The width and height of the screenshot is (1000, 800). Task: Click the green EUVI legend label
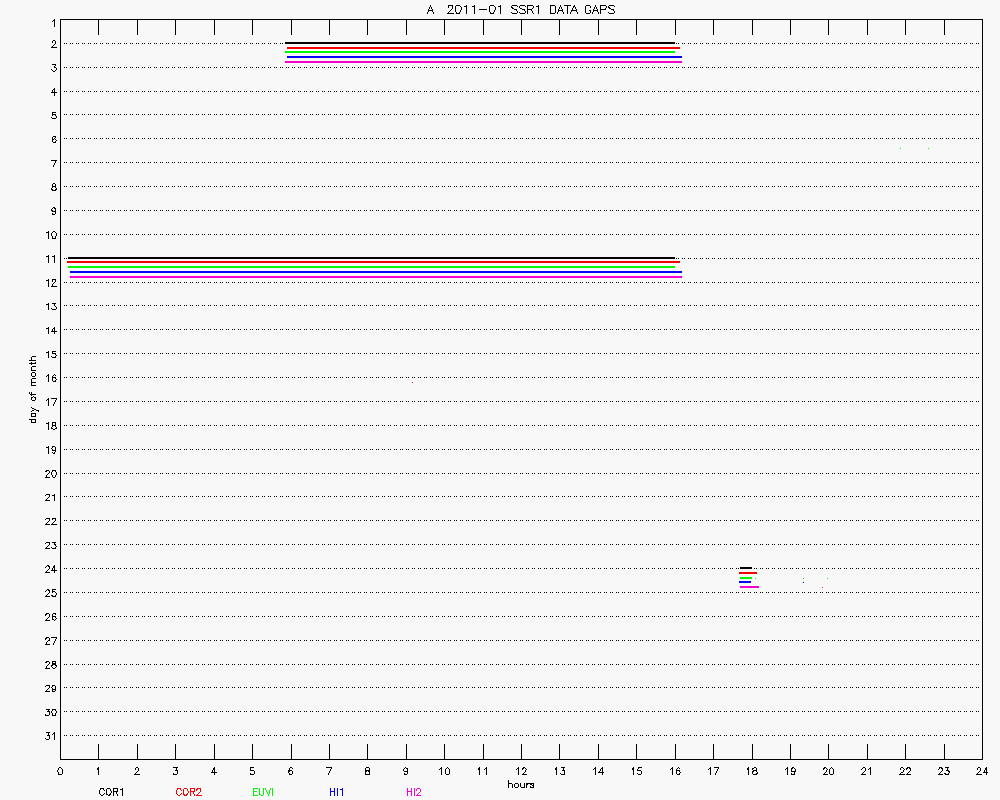pos(263,792)
